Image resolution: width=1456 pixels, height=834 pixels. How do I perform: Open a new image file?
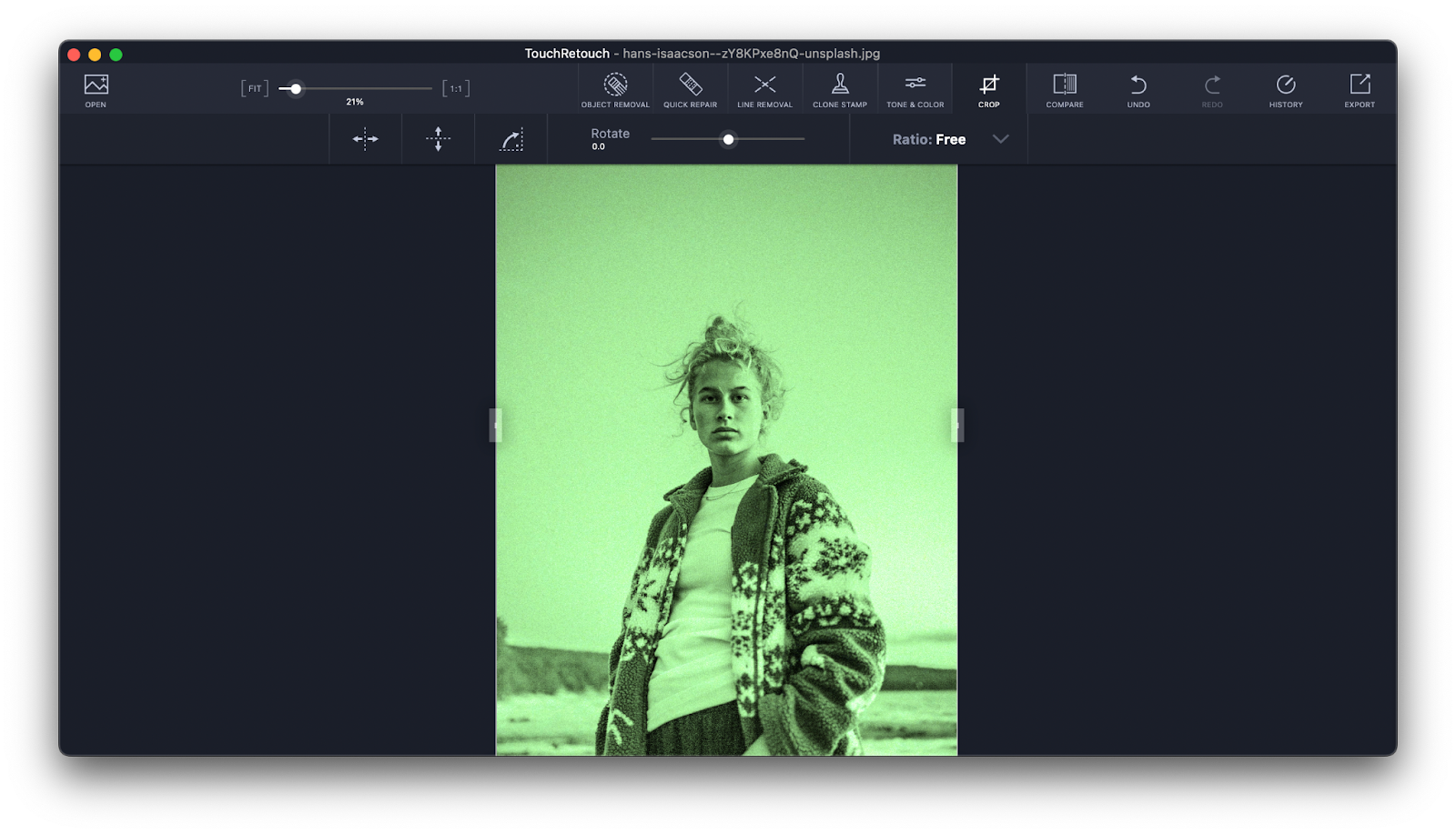point(95,88)
